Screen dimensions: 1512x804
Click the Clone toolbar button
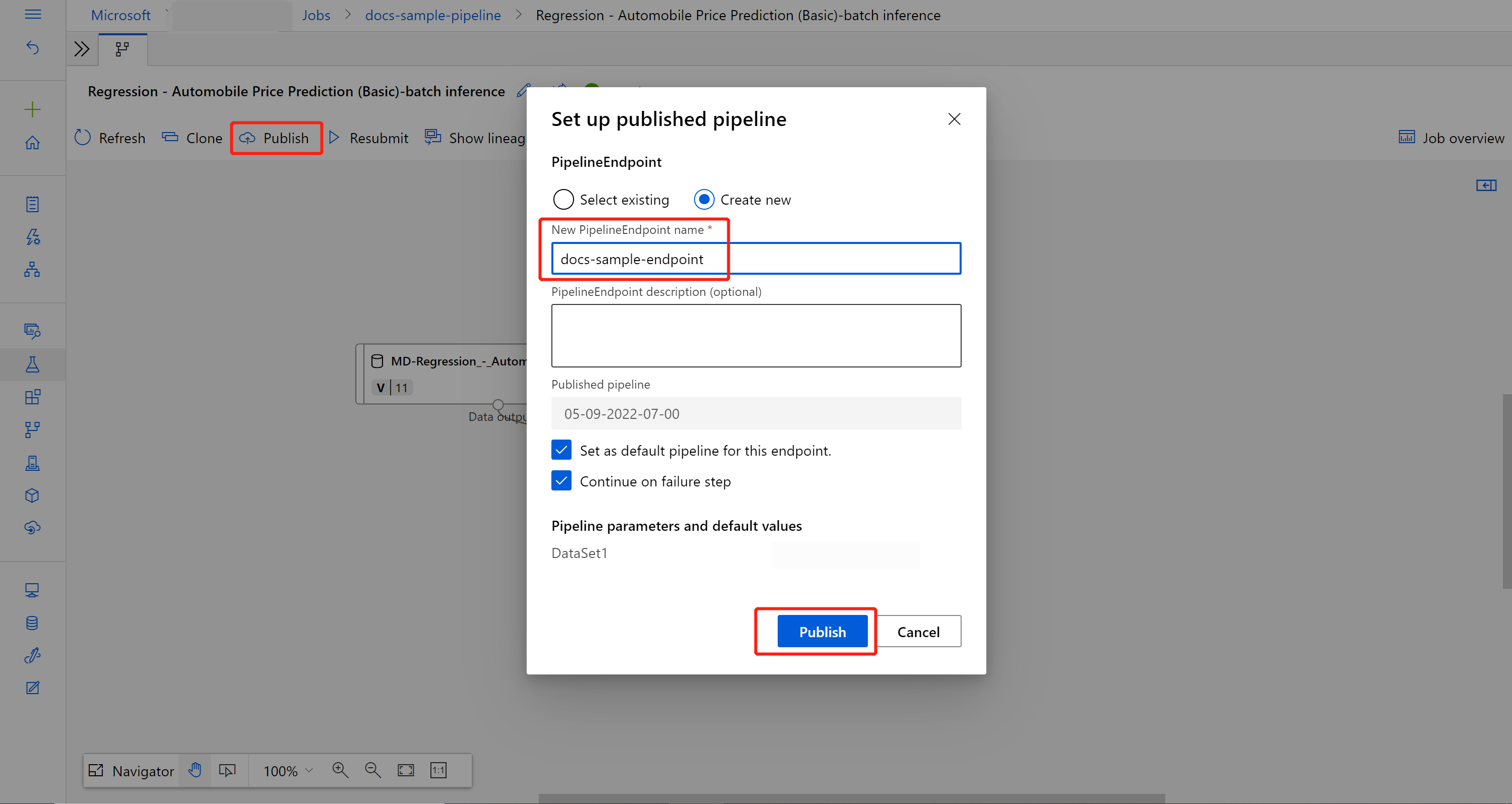(193, 137)
